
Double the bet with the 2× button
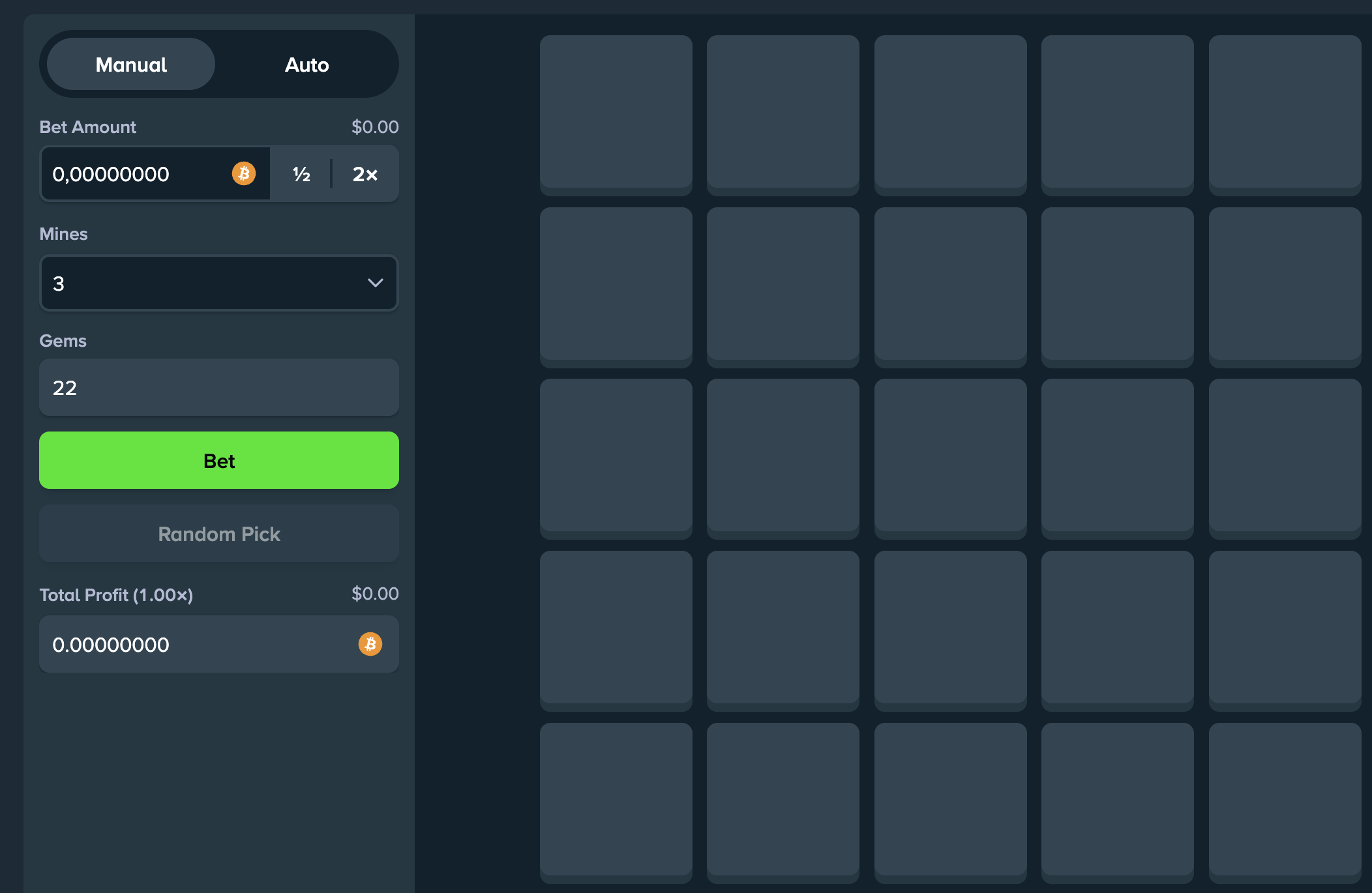point(365,173)
